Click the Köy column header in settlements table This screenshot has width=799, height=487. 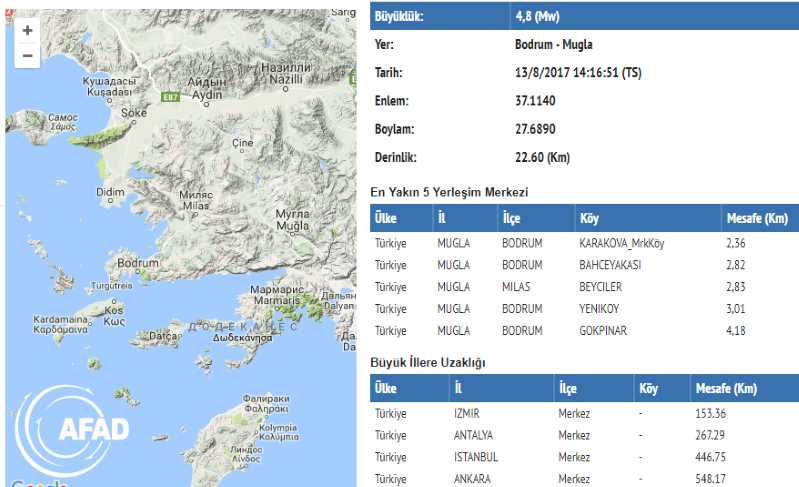pyautogui.click(x=590, y=218)
